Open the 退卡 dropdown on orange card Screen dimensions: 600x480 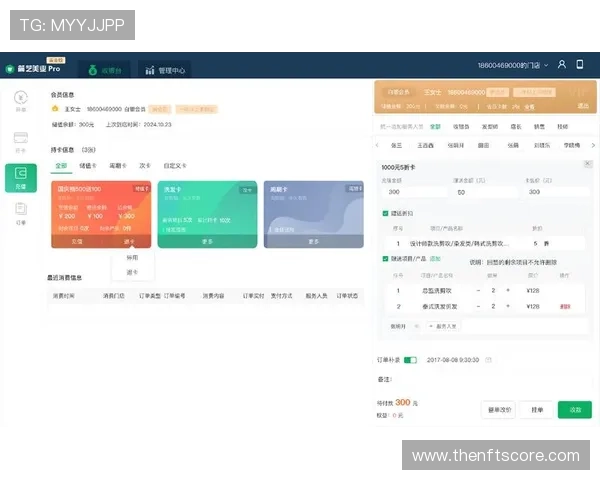(129, 242)
